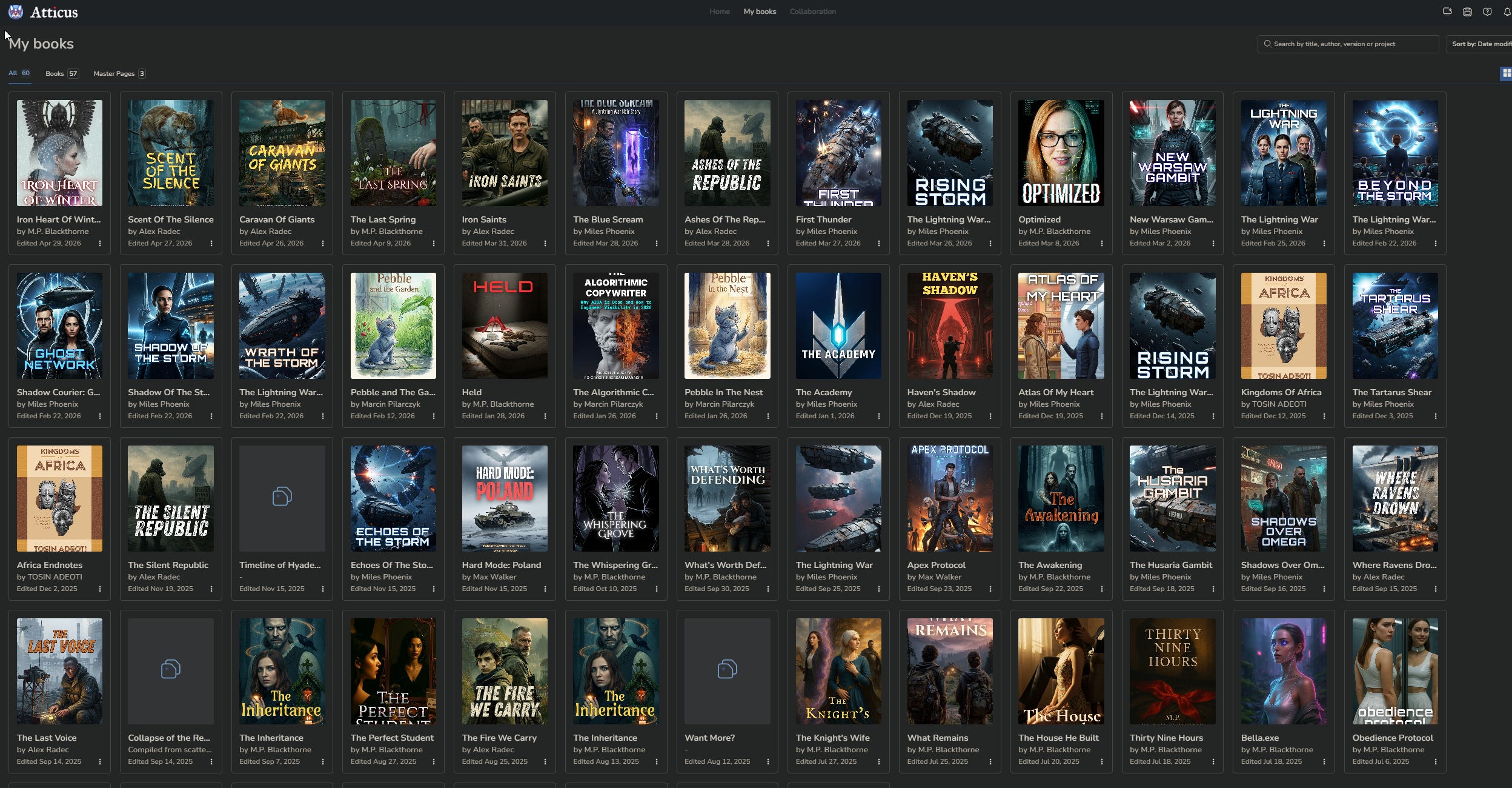Click the search by title input field
This screenshot has width=1512, height=788.
[1348, 44]
